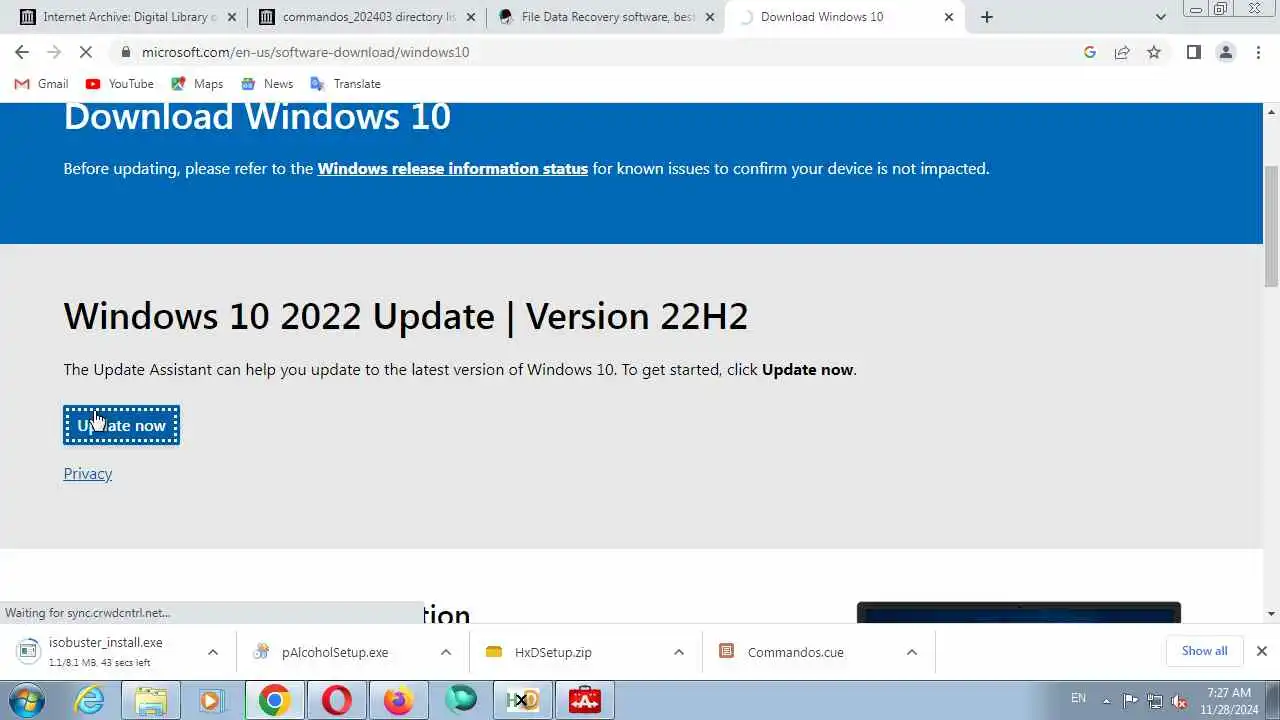The image size is (1280, 720).
Task: Open the Privacy link
Action: [87, 473]
